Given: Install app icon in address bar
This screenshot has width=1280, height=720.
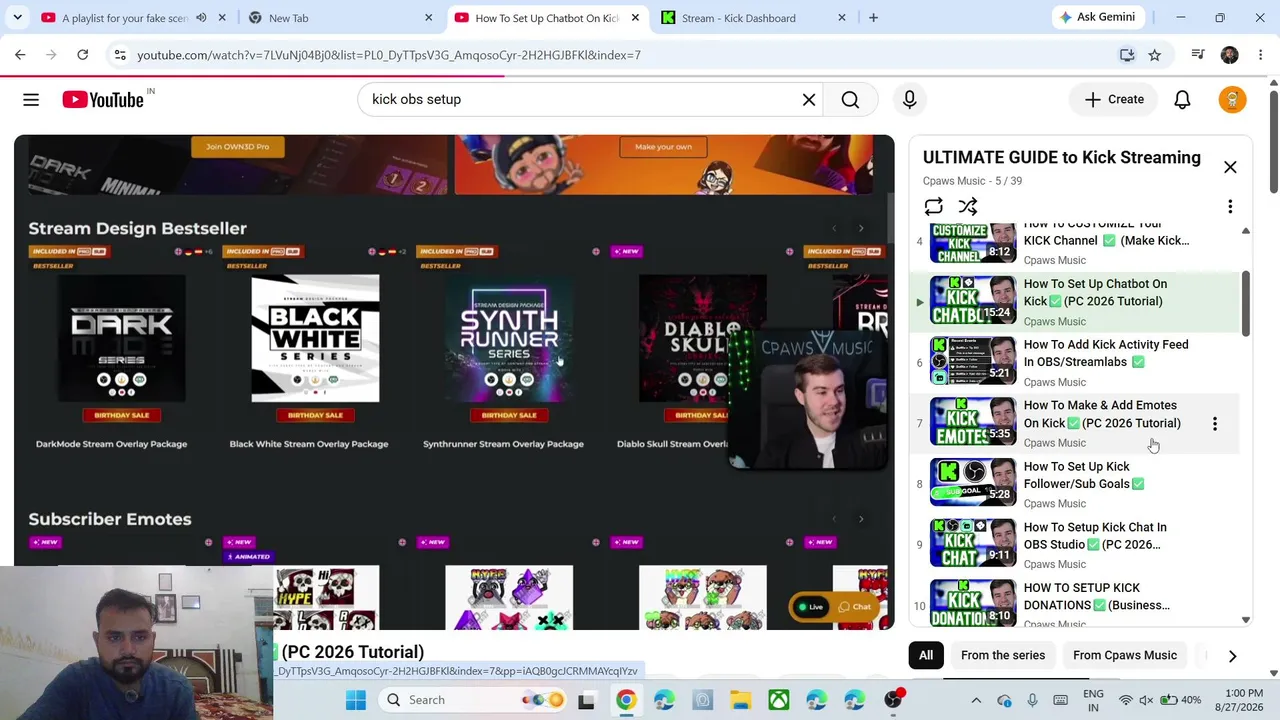Looking at the screenshot, I should [x=1127, y=55].
